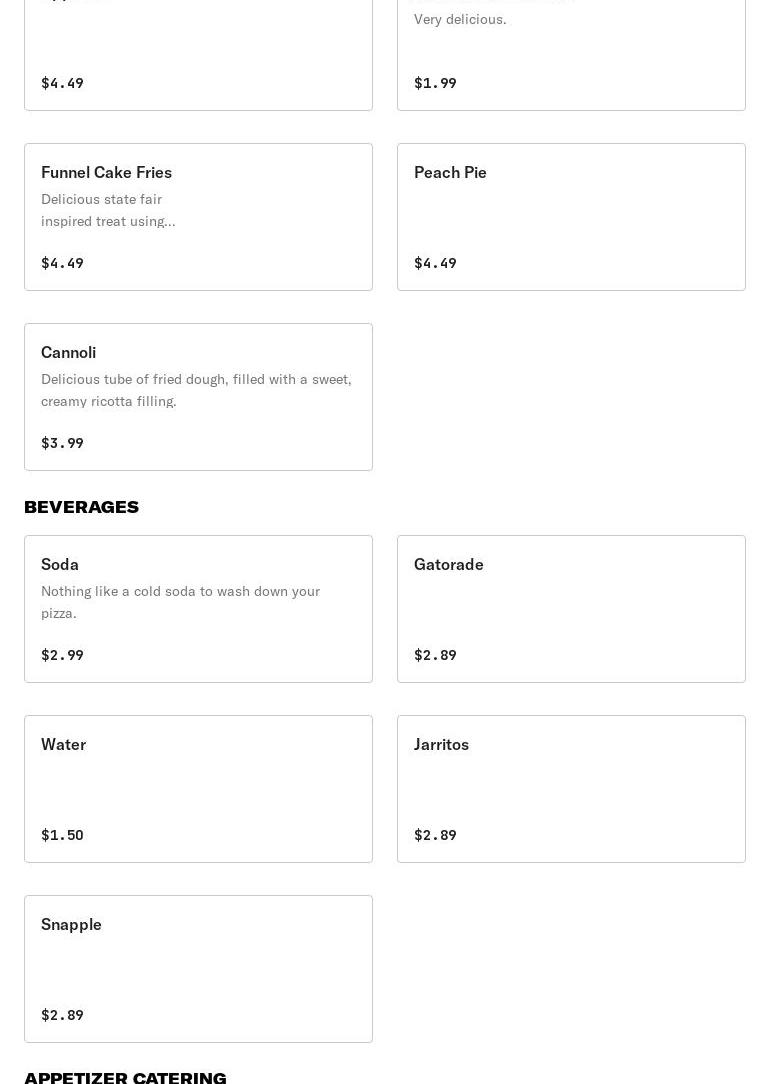
Task: Click the $2.99 Soda price
Action: pyautogui.click(x=62, y=655)
